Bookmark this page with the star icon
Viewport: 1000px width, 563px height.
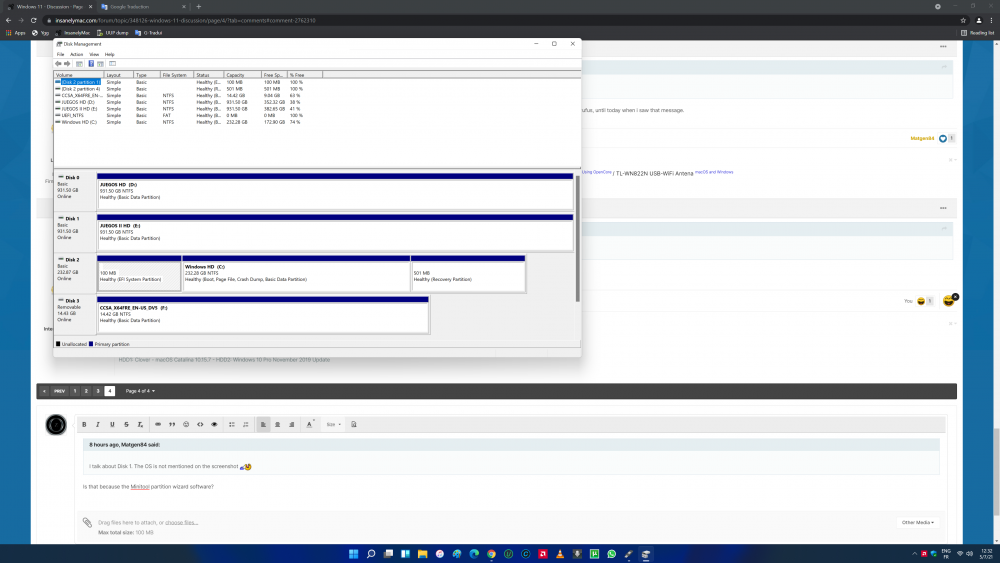click(x=963, y=20)
